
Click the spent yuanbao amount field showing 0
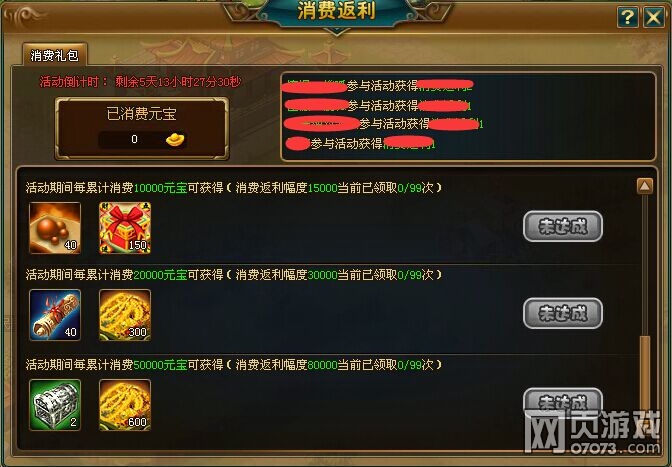142,139
